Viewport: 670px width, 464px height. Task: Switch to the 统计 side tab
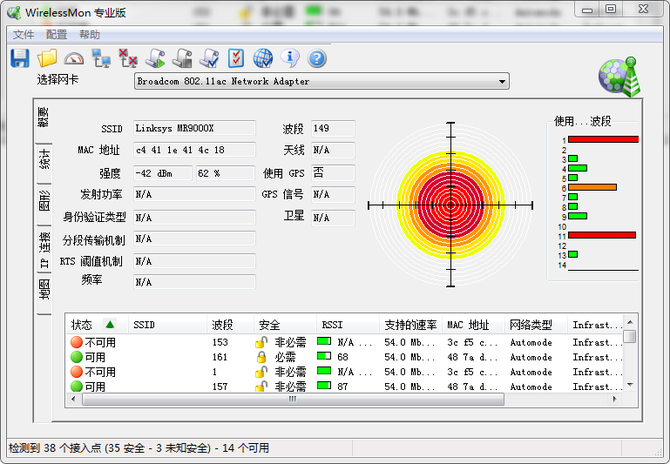coord(44,160)
